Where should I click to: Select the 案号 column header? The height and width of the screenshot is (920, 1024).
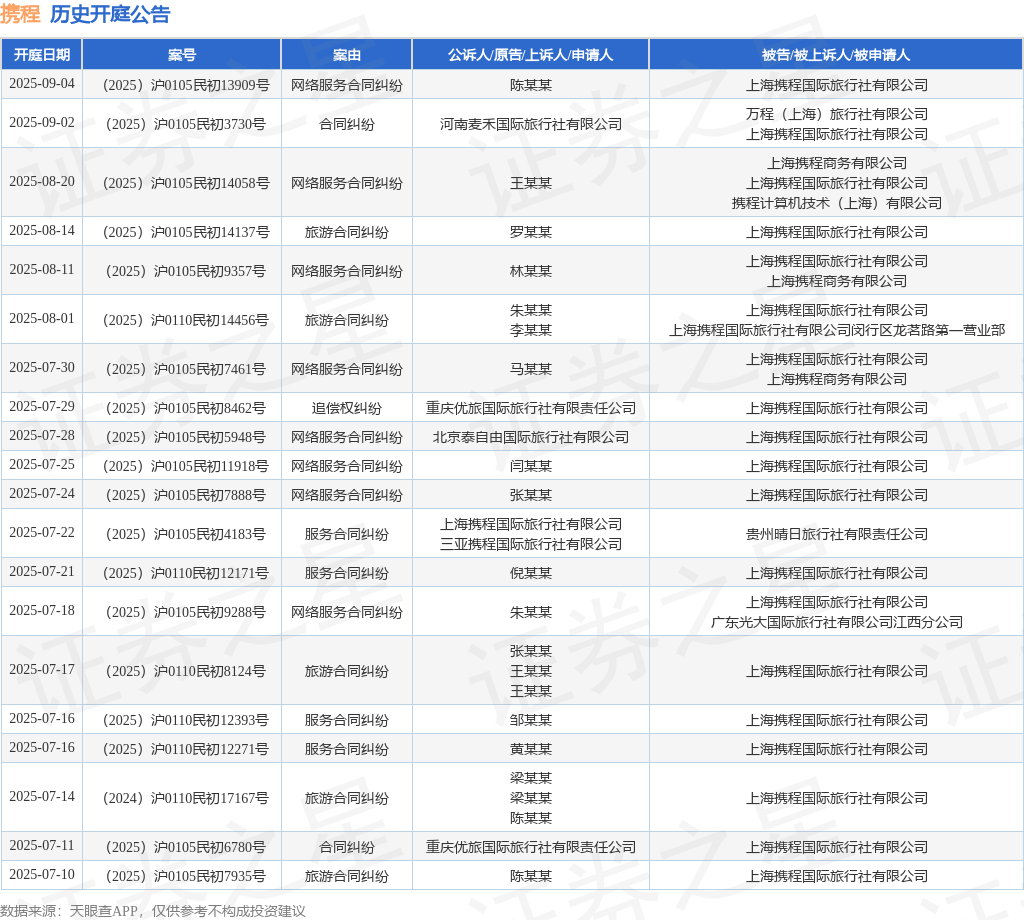tap(182, 55)
